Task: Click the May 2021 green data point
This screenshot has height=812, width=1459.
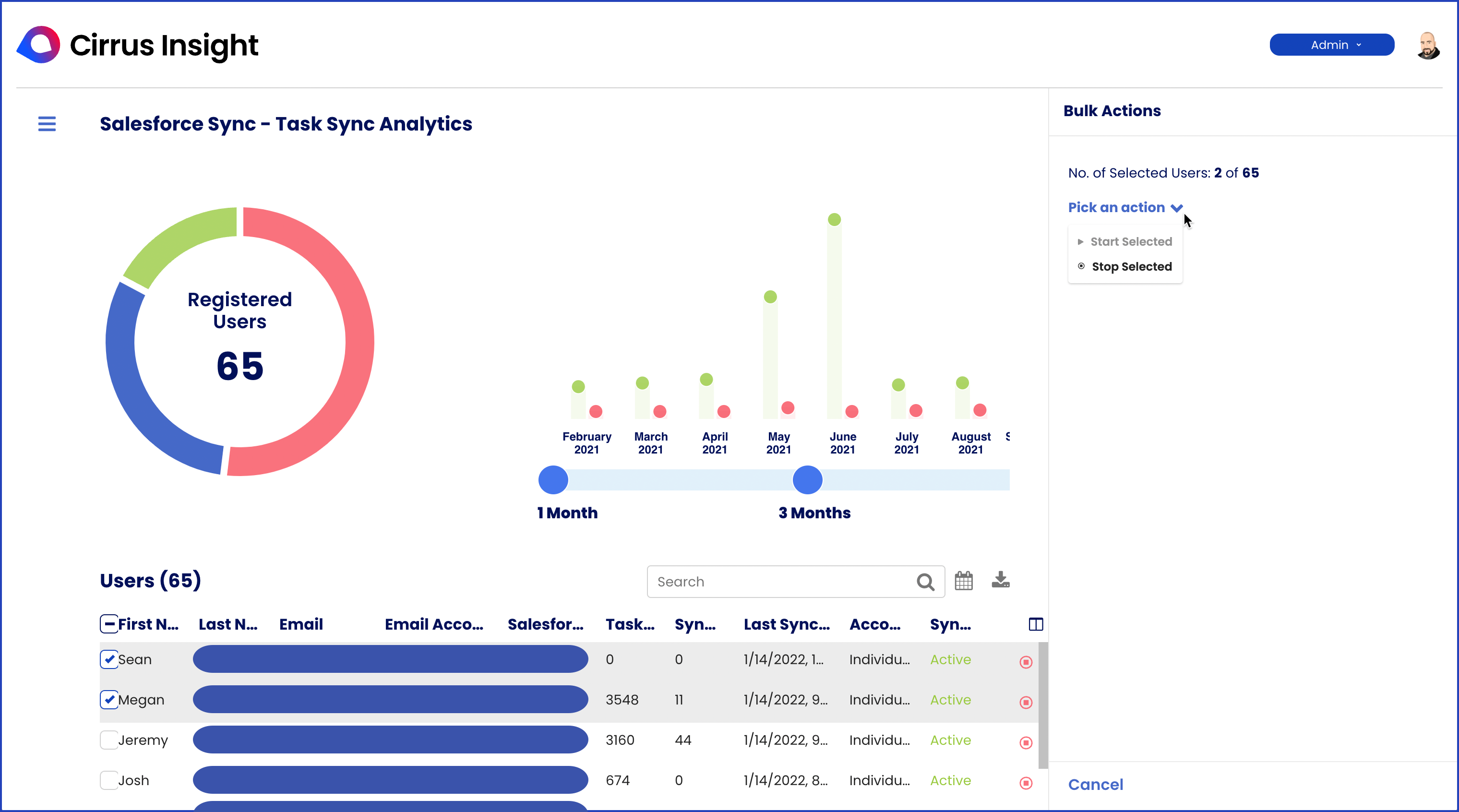Action: (x=770, y=297)
